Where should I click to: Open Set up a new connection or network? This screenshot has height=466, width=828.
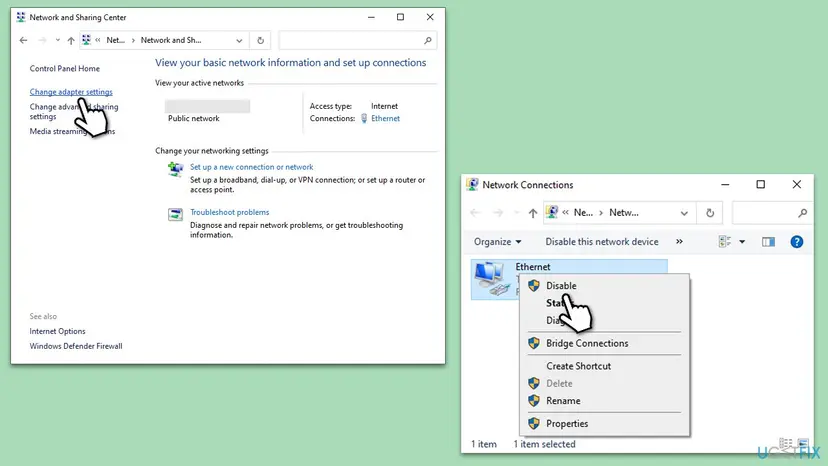[x=251, y=167]
